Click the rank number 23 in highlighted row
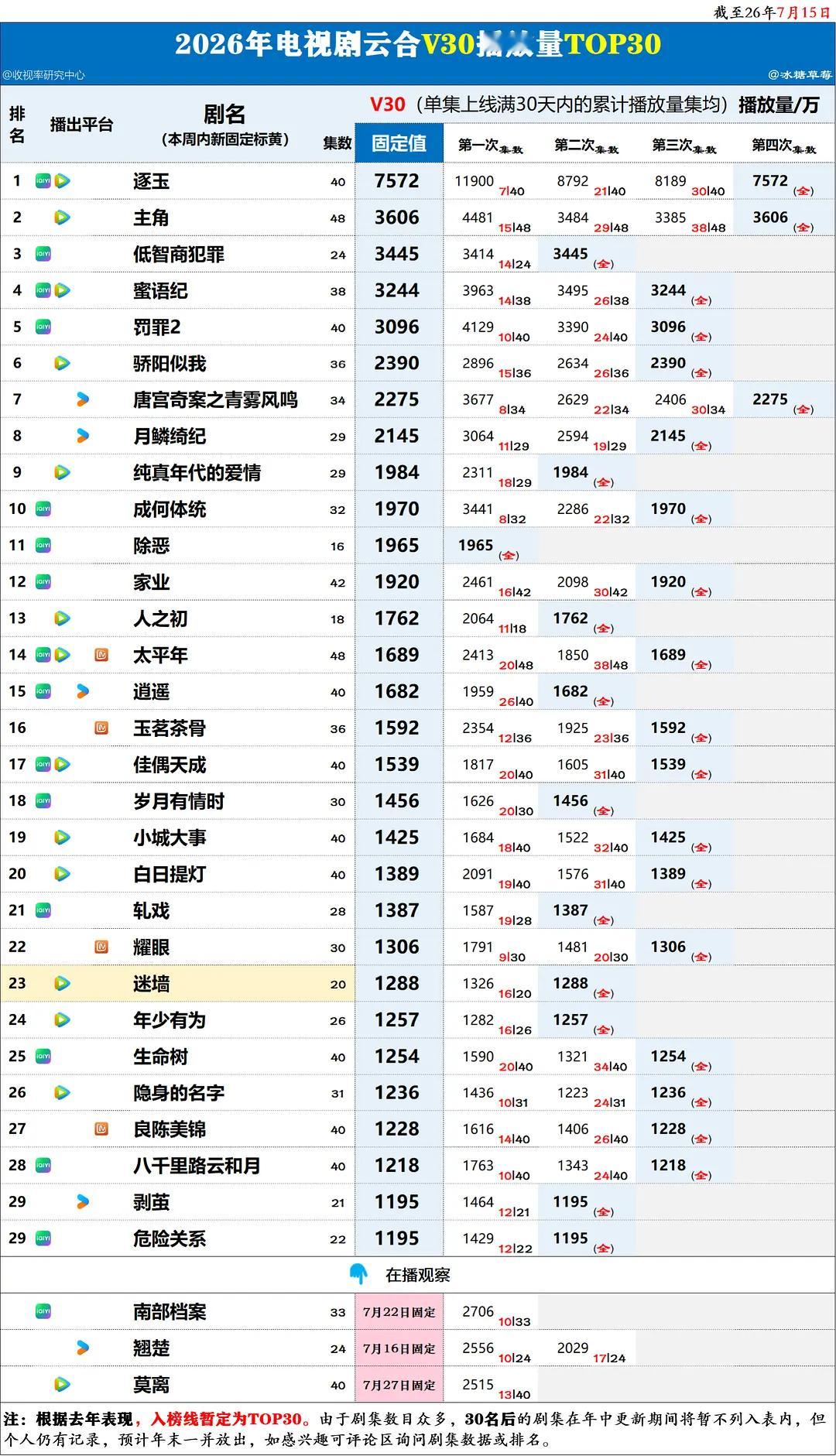Screen dimensions: 836x1456 [x=17, y=983]
